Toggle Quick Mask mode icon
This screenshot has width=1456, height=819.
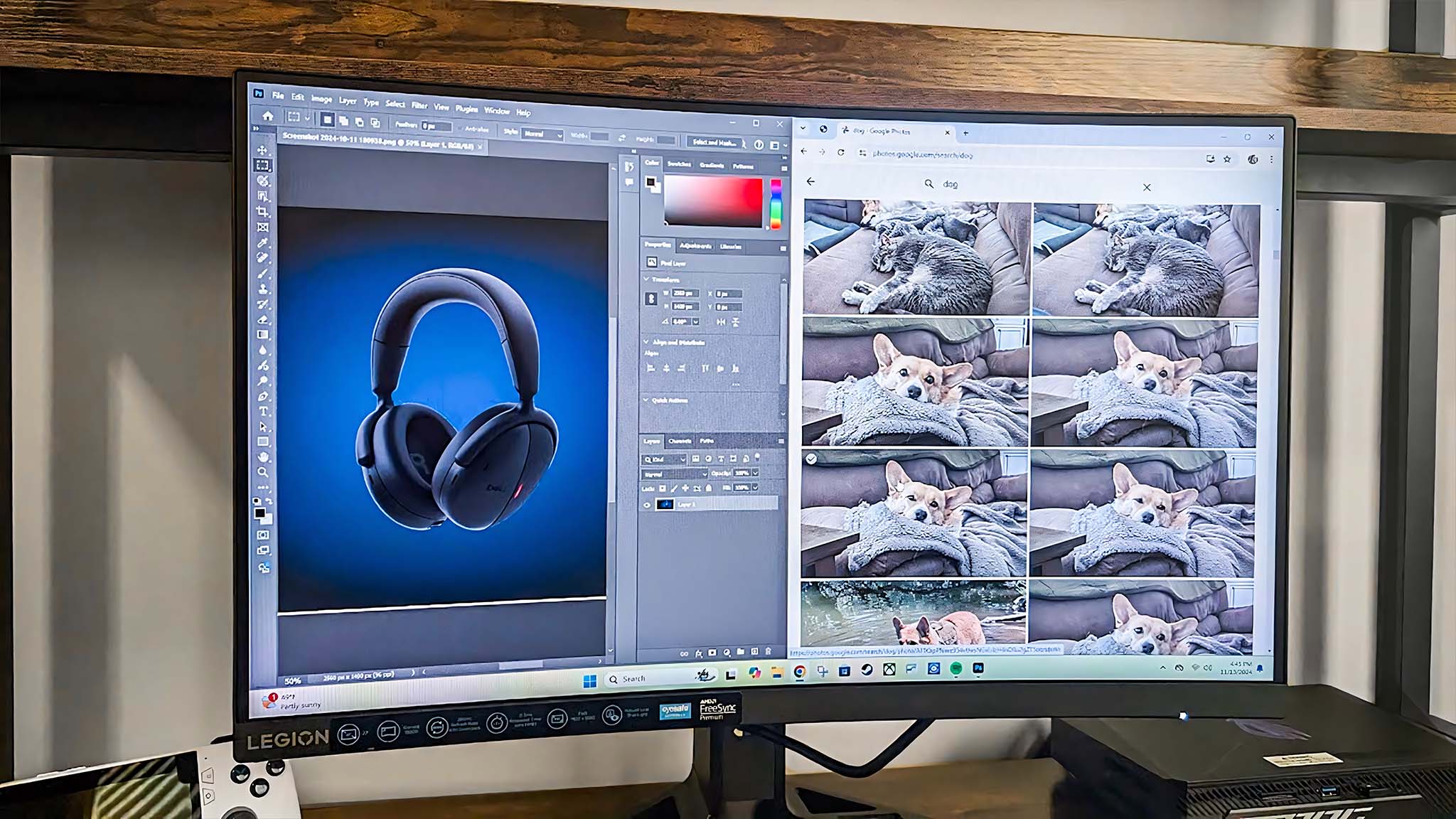pyautogui.click(x=262, y=535)
